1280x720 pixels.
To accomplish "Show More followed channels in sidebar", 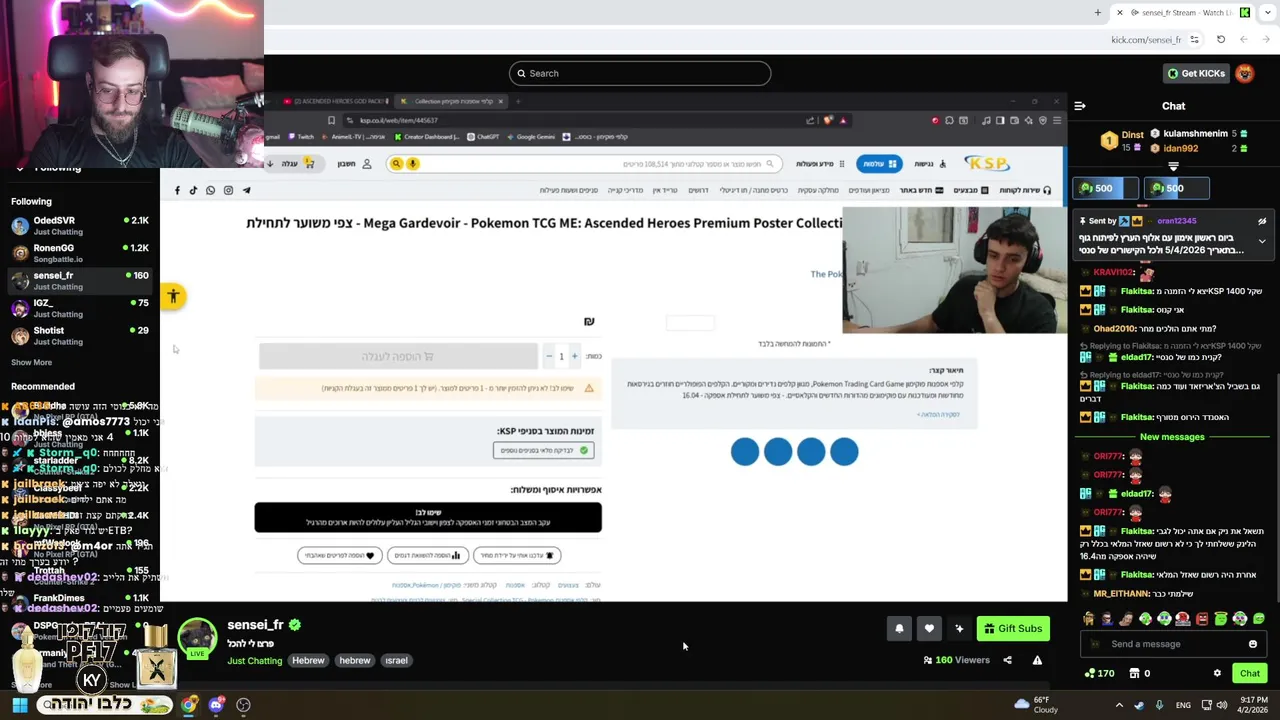I will (31, 362).
